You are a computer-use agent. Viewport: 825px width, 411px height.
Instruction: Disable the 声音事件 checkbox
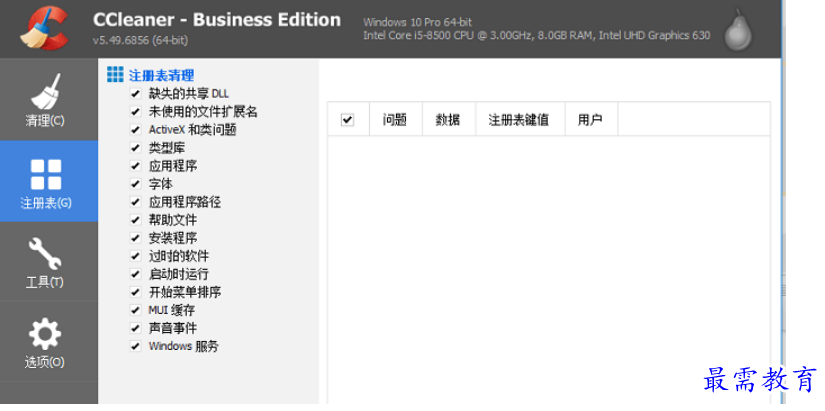coord(136,328)
